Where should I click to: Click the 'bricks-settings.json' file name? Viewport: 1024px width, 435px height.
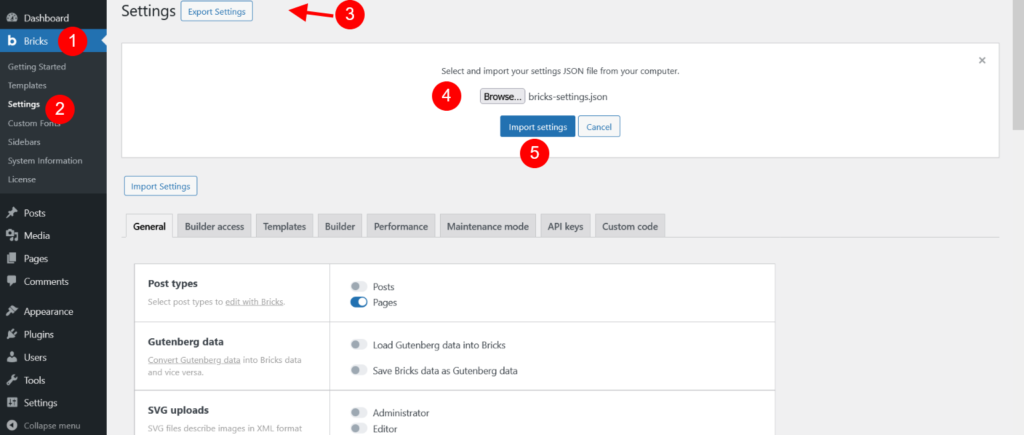tap(568, 97)
